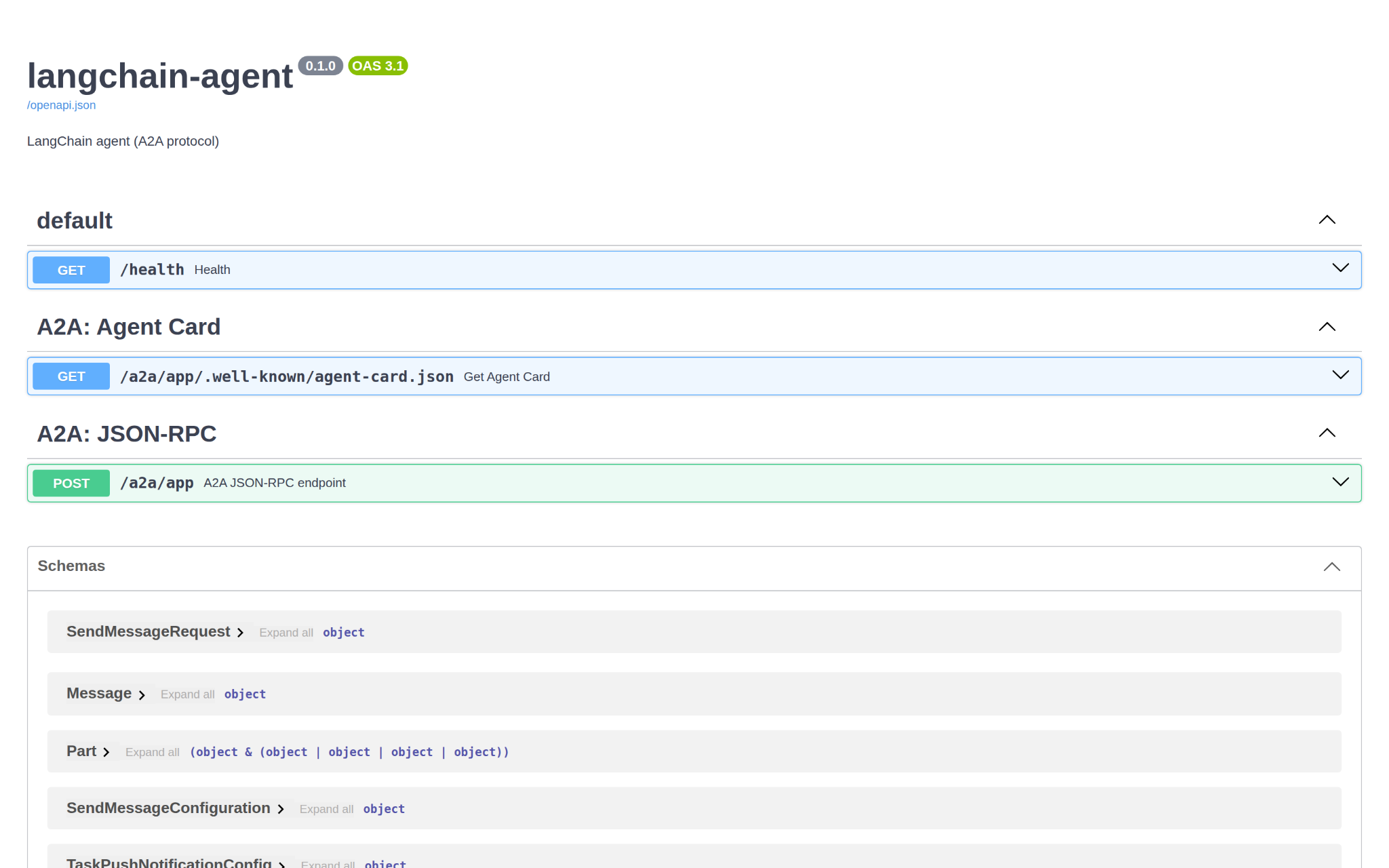This screenshot has height=868, width=1389.
Task: Expand the POST /a2a/app endpoint arrow
Action: pyautogui.click(x=1340, y=482)
